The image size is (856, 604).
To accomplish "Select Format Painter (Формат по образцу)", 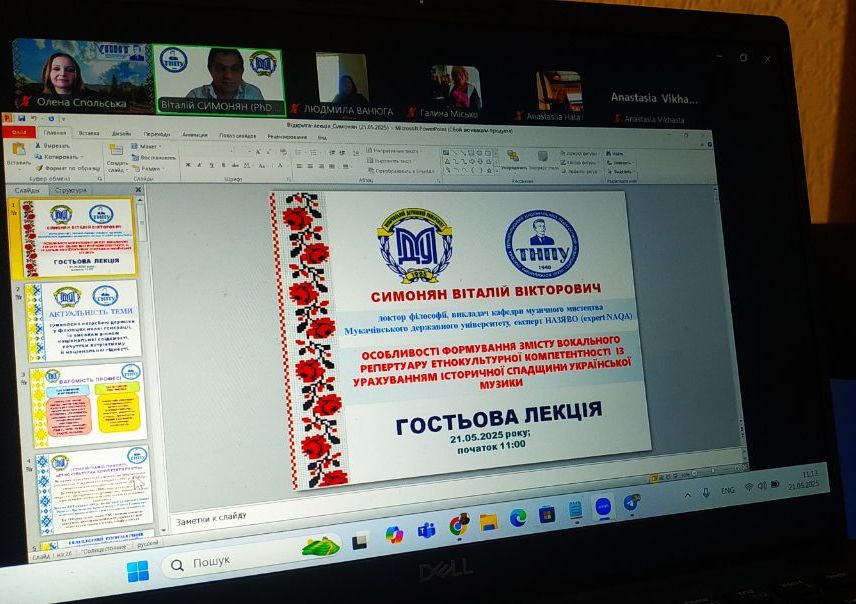I will point(67,168).
